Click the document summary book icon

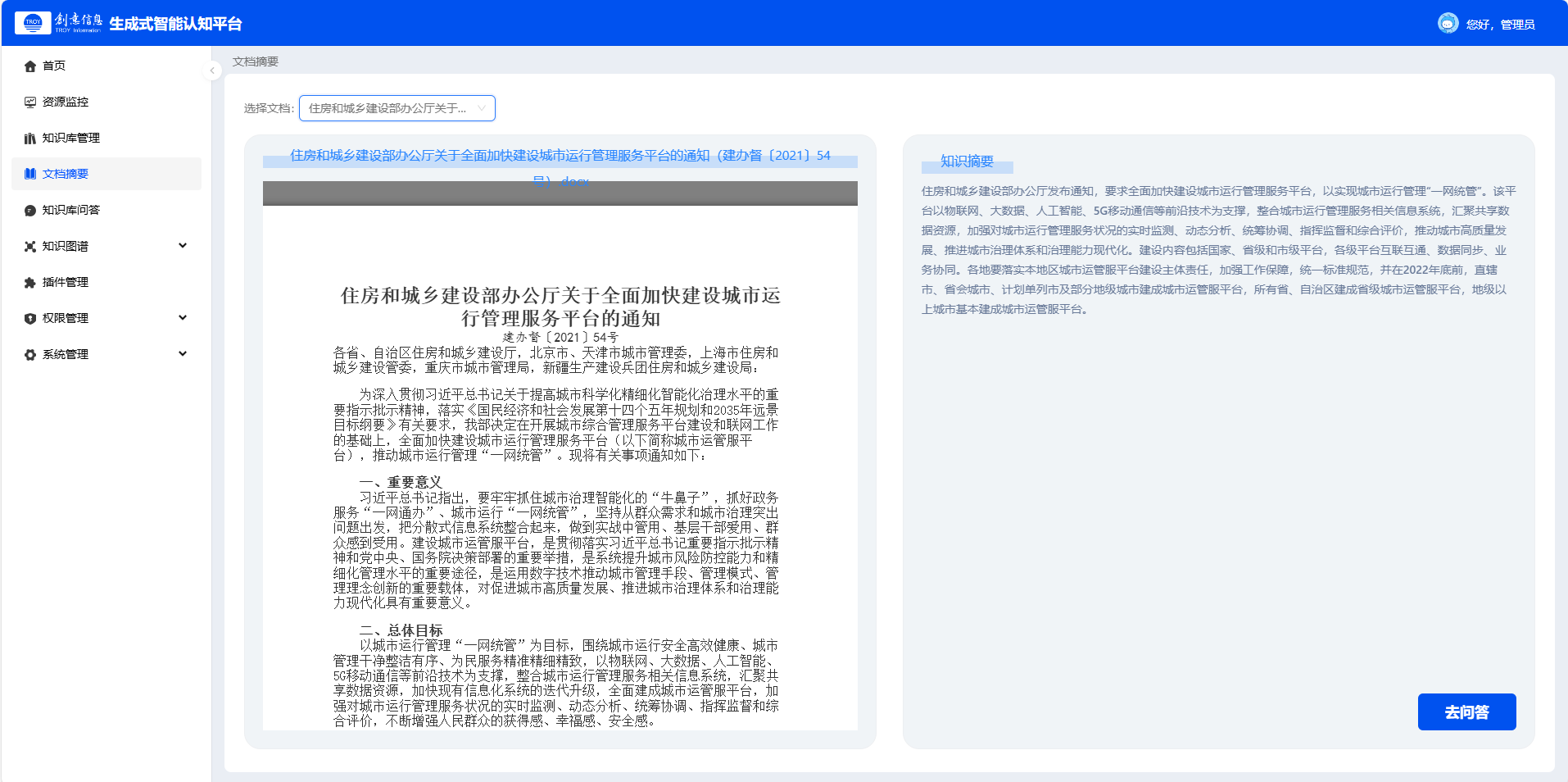pyautogui.click(x=30, y=174)
